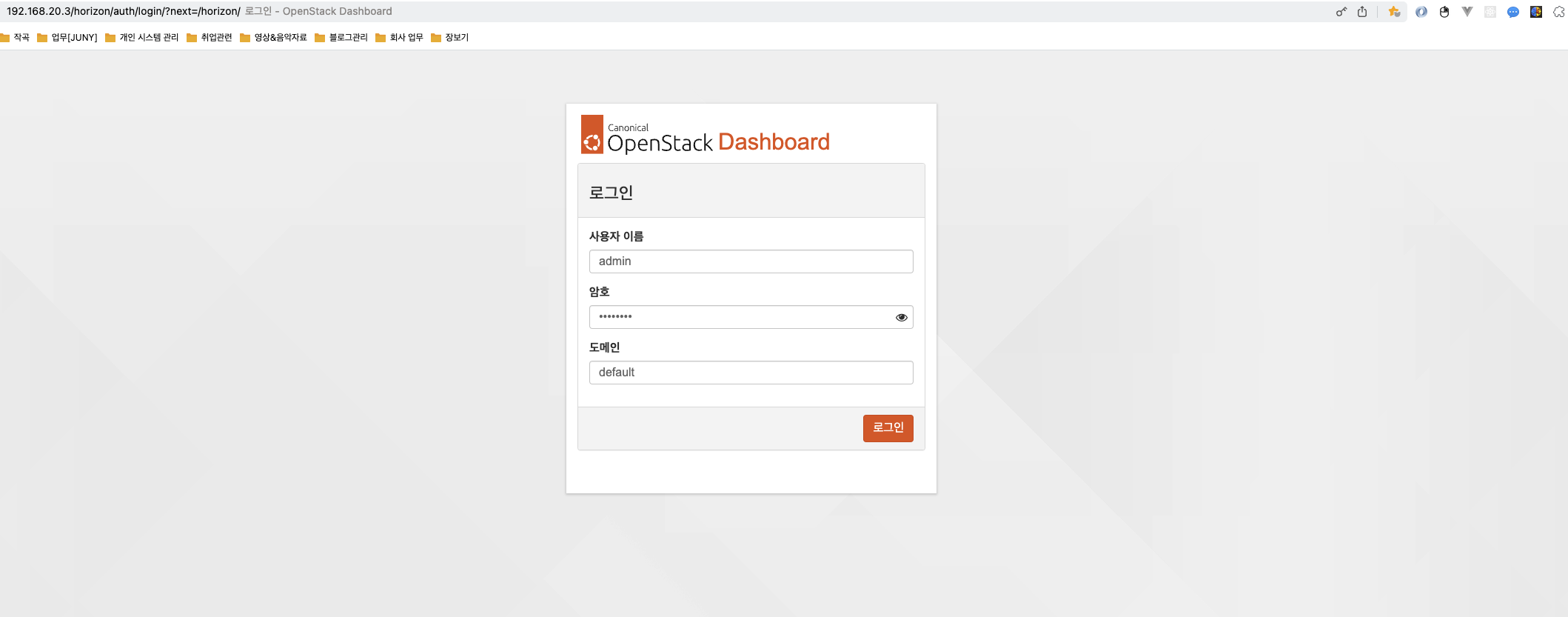This screenshot has width=1568, height=617.
Task: Click the 사용자 이름 label
Action: (616, 236)
